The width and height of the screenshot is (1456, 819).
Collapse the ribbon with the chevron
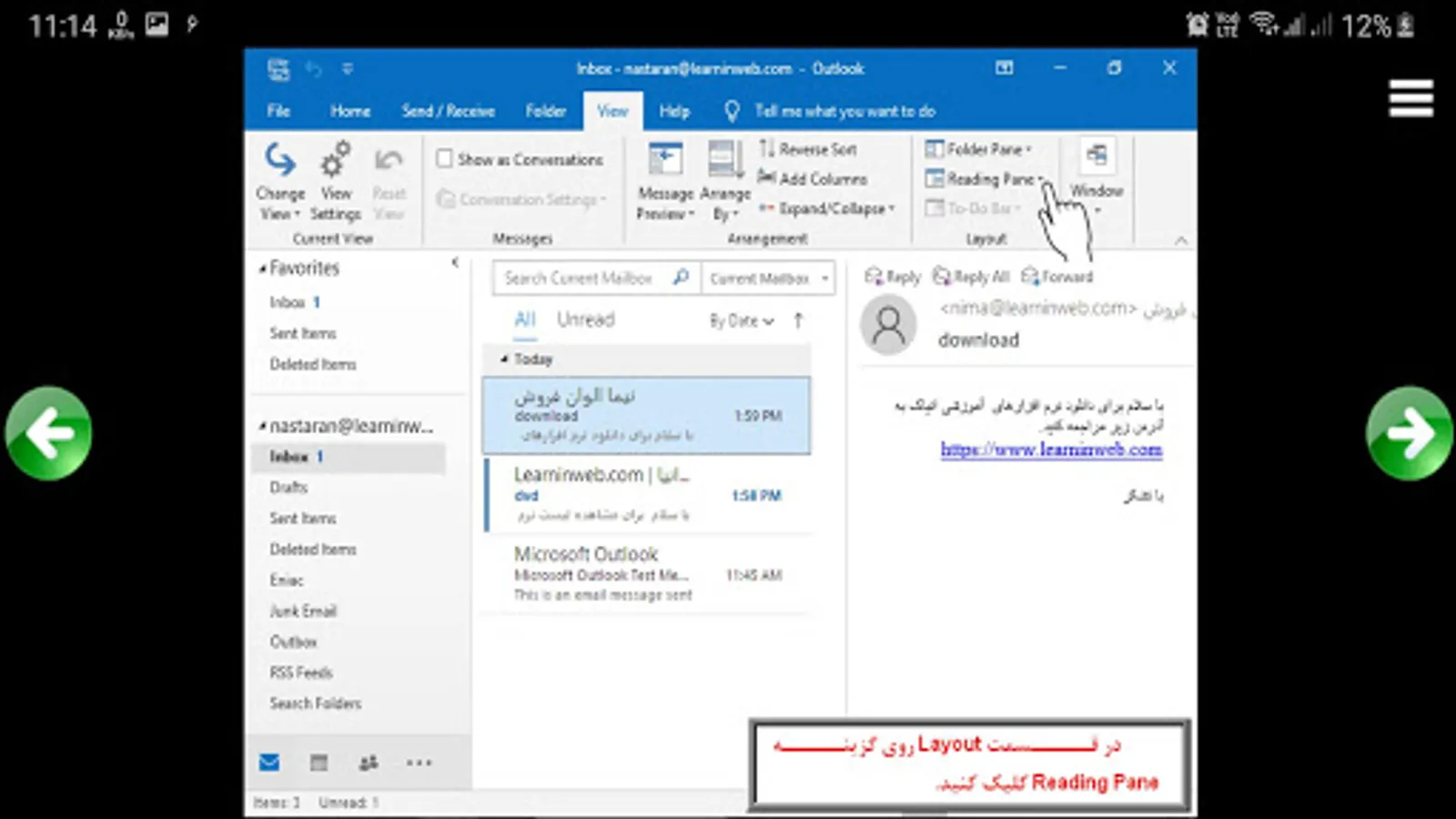click(1181, 240)
